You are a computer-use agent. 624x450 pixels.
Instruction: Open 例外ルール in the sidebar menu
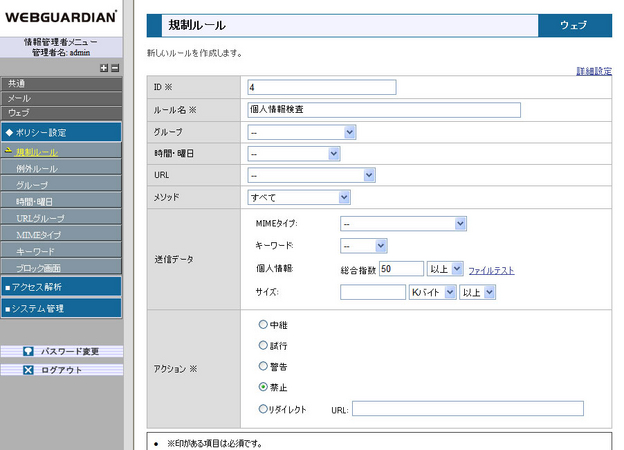(x=37, y=169)
